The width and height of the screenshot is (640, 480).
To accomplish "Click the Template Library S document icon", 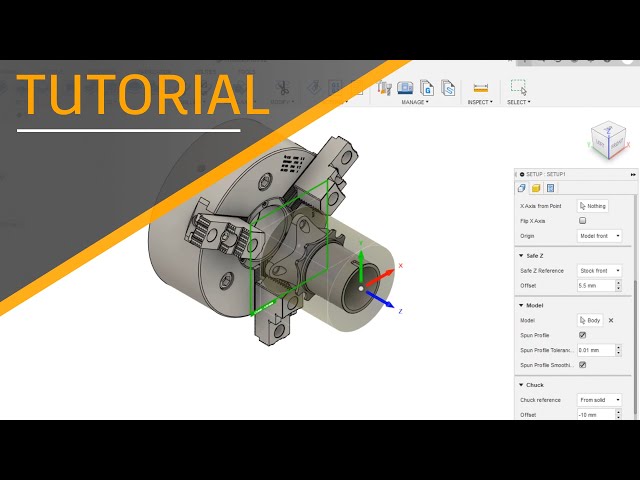I will coord(448,88).
